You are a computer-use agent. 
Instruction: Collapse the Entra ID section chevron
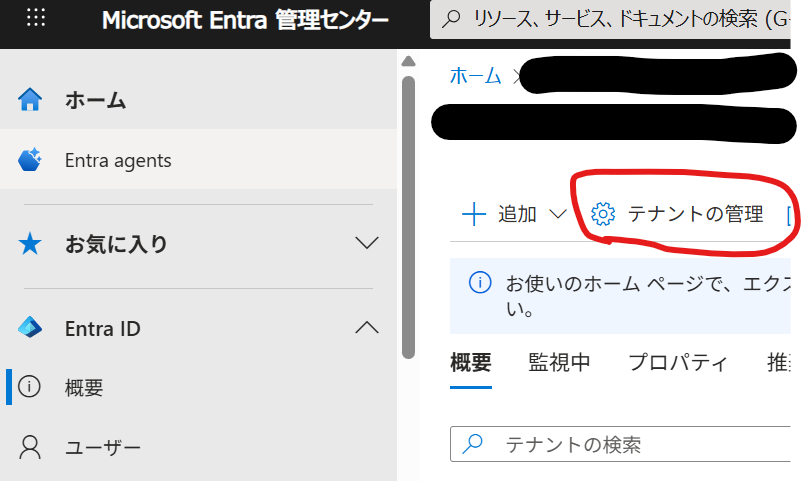(367, 327)
